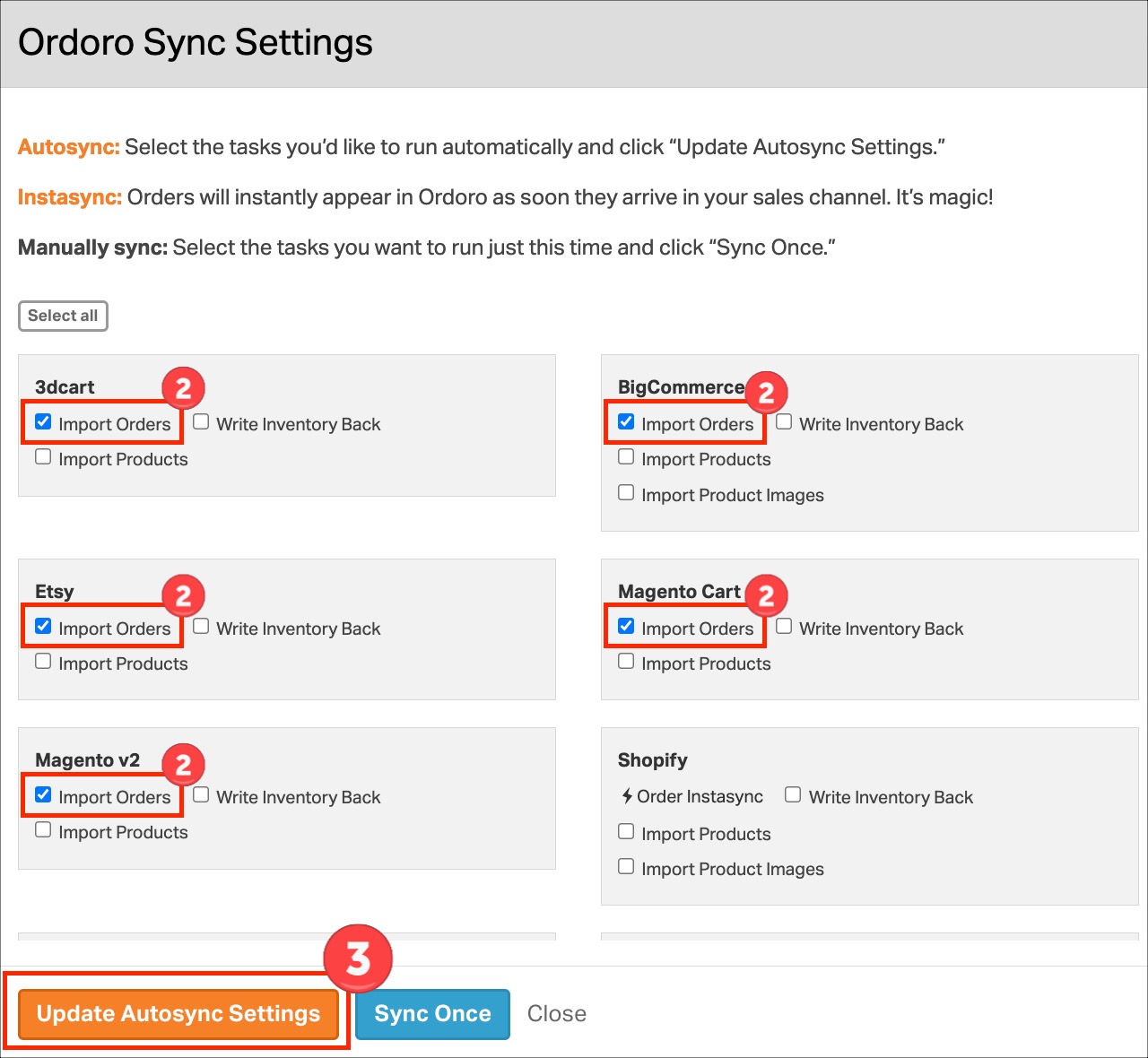Check Import Product Images for BigCommerce
The height and width of the screenshot is (1058, 1148).
click(x=626, y=493)
